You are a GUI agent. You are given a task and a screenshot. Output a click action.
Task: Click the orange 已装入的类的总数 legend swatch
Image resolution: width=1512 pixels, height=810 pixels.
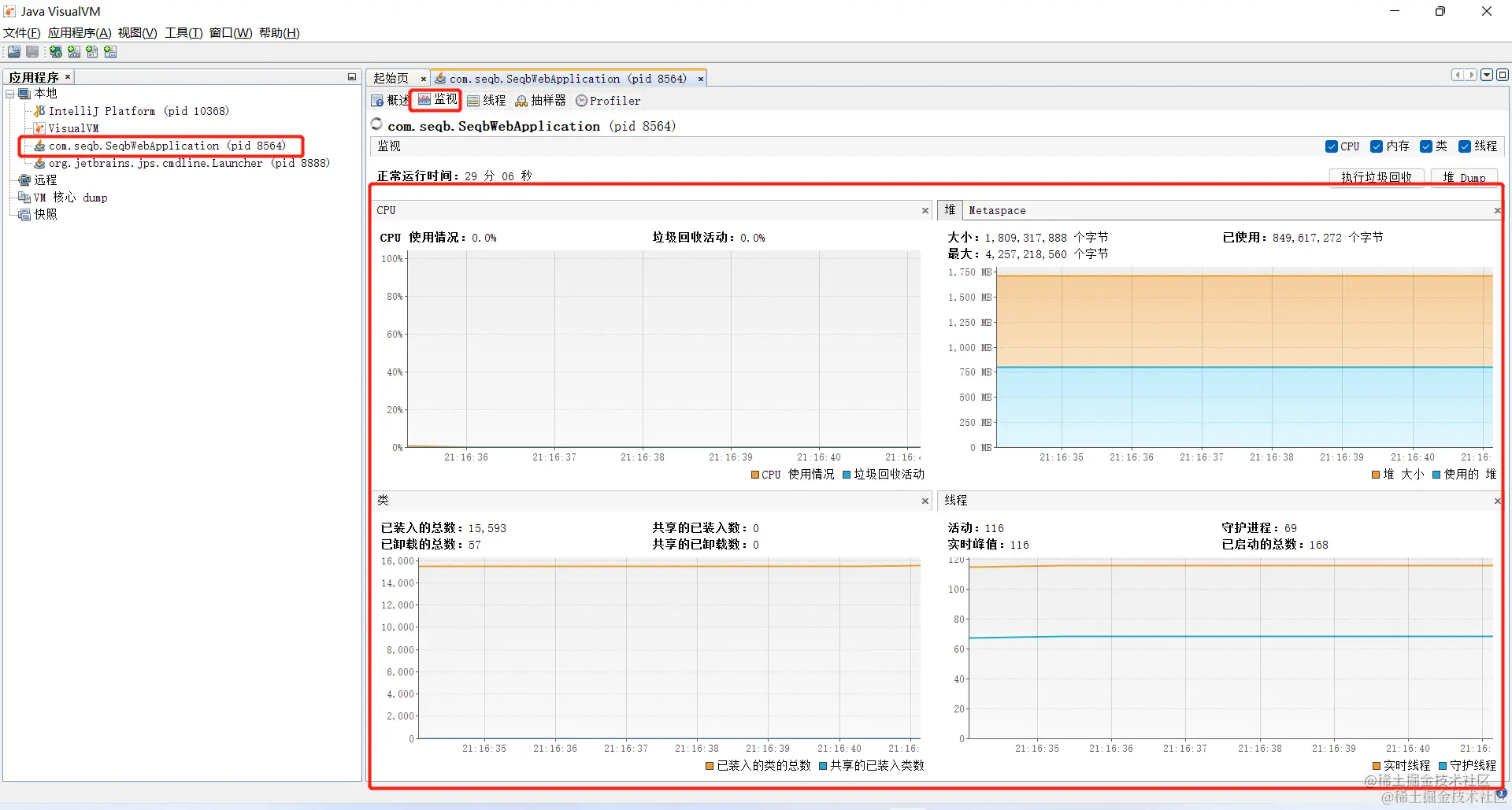710,766
